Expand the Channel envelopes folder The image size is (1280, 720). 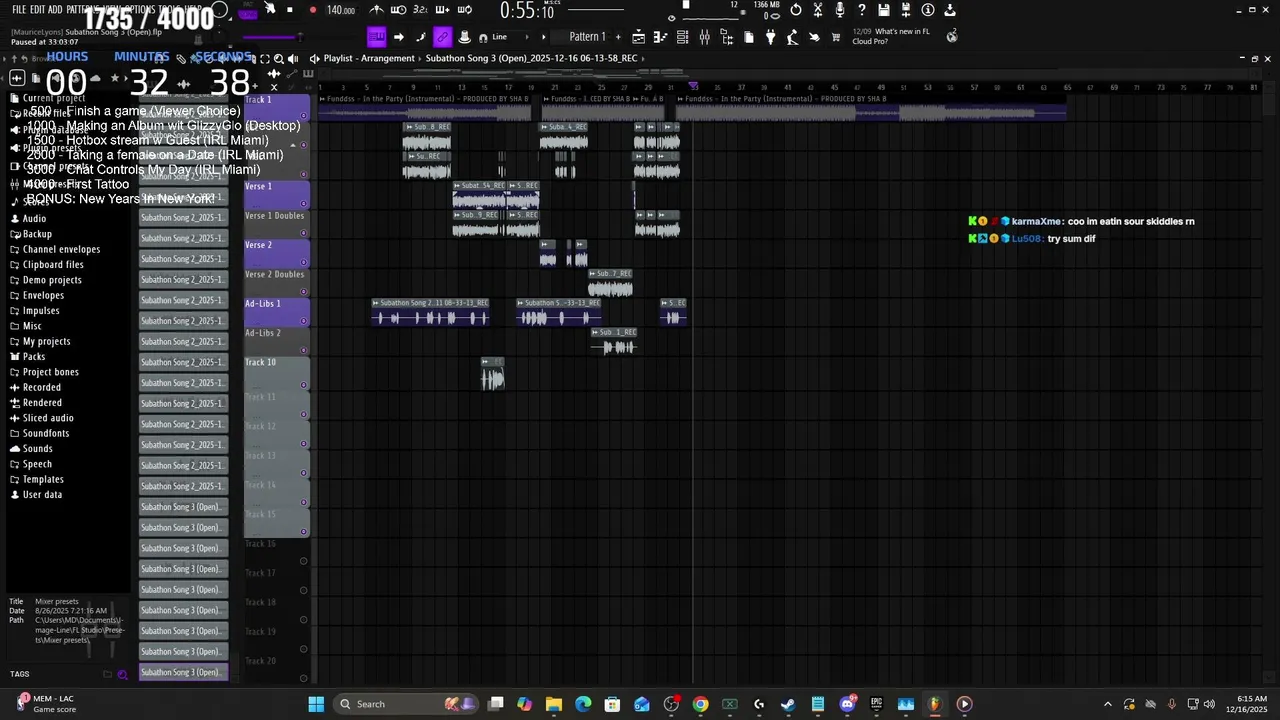61,249
